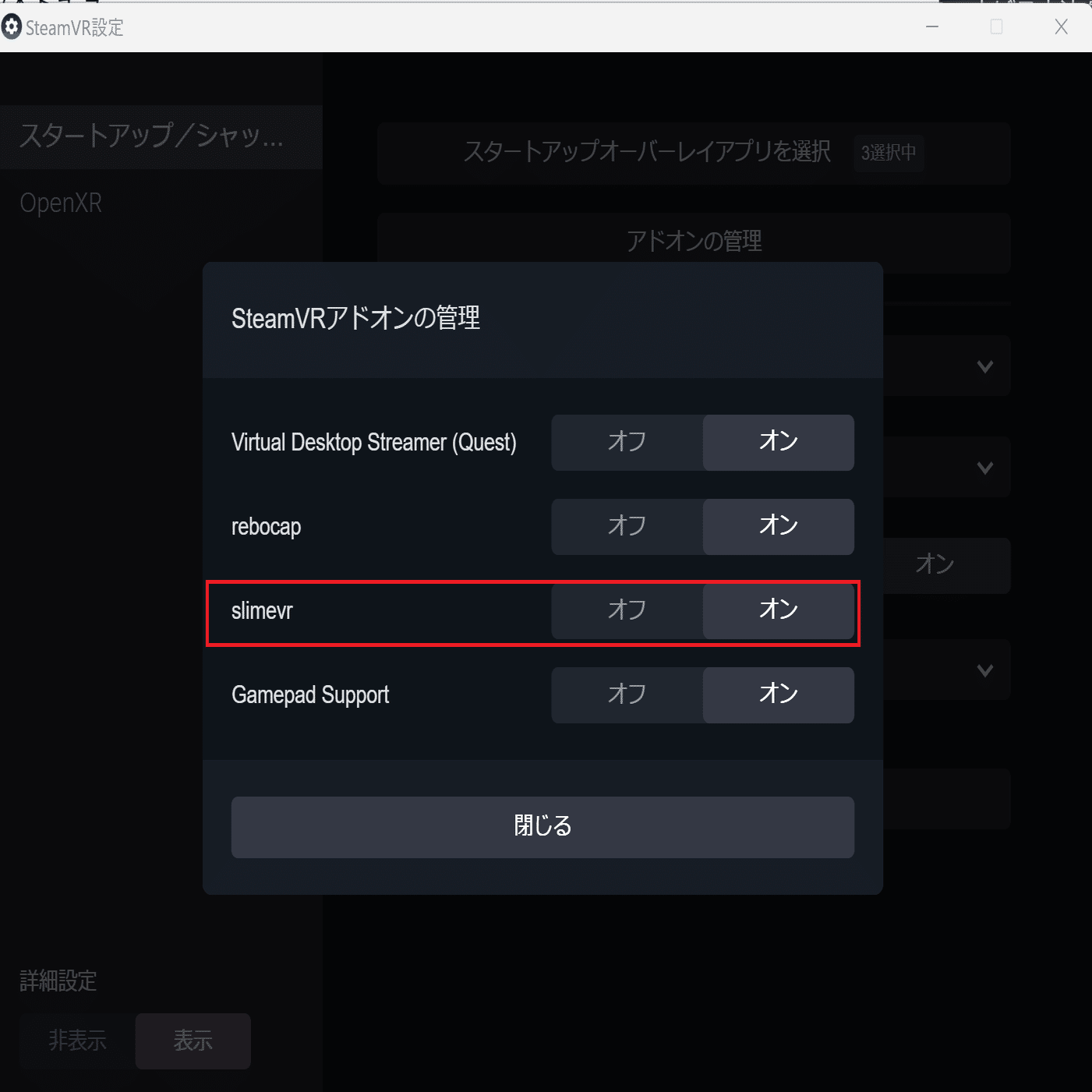This screenshot has height=1092, width=1092.
Task: Enable Virtual Desktop Streamer (Quest)
Action: pos(778,442)
